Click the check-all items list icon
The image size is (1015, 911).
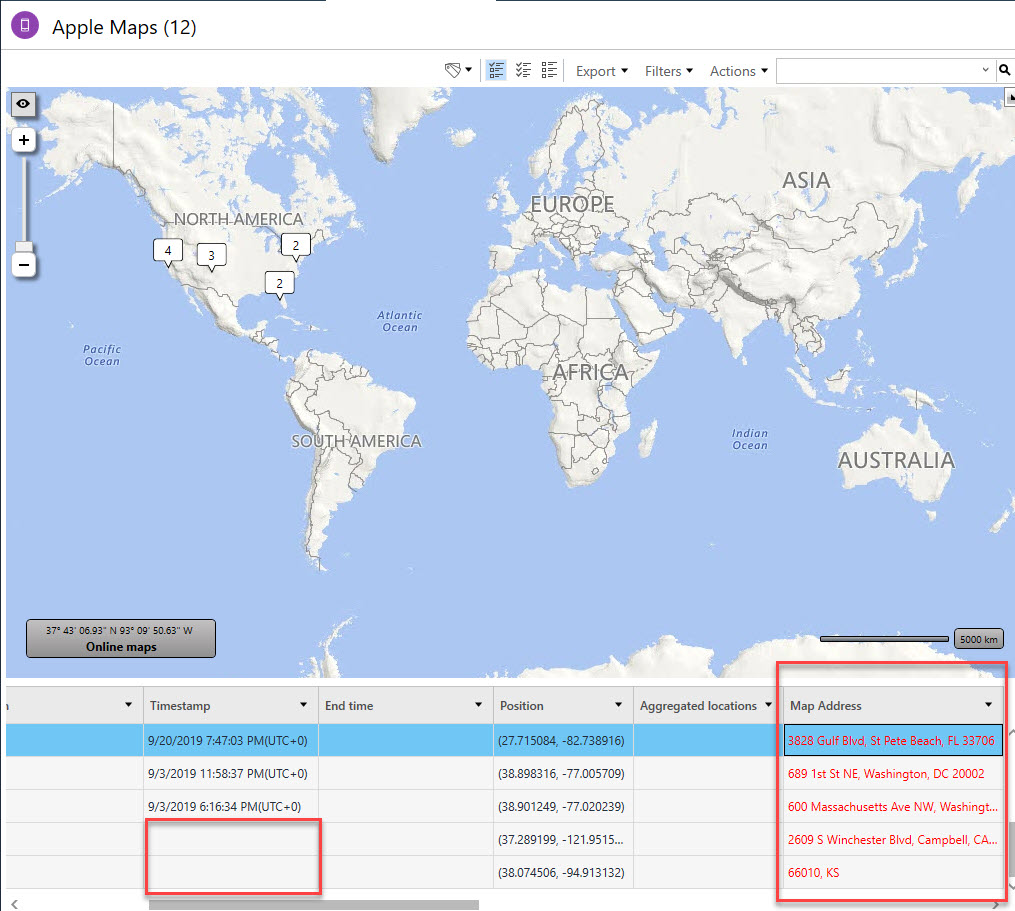pos(523,70)
